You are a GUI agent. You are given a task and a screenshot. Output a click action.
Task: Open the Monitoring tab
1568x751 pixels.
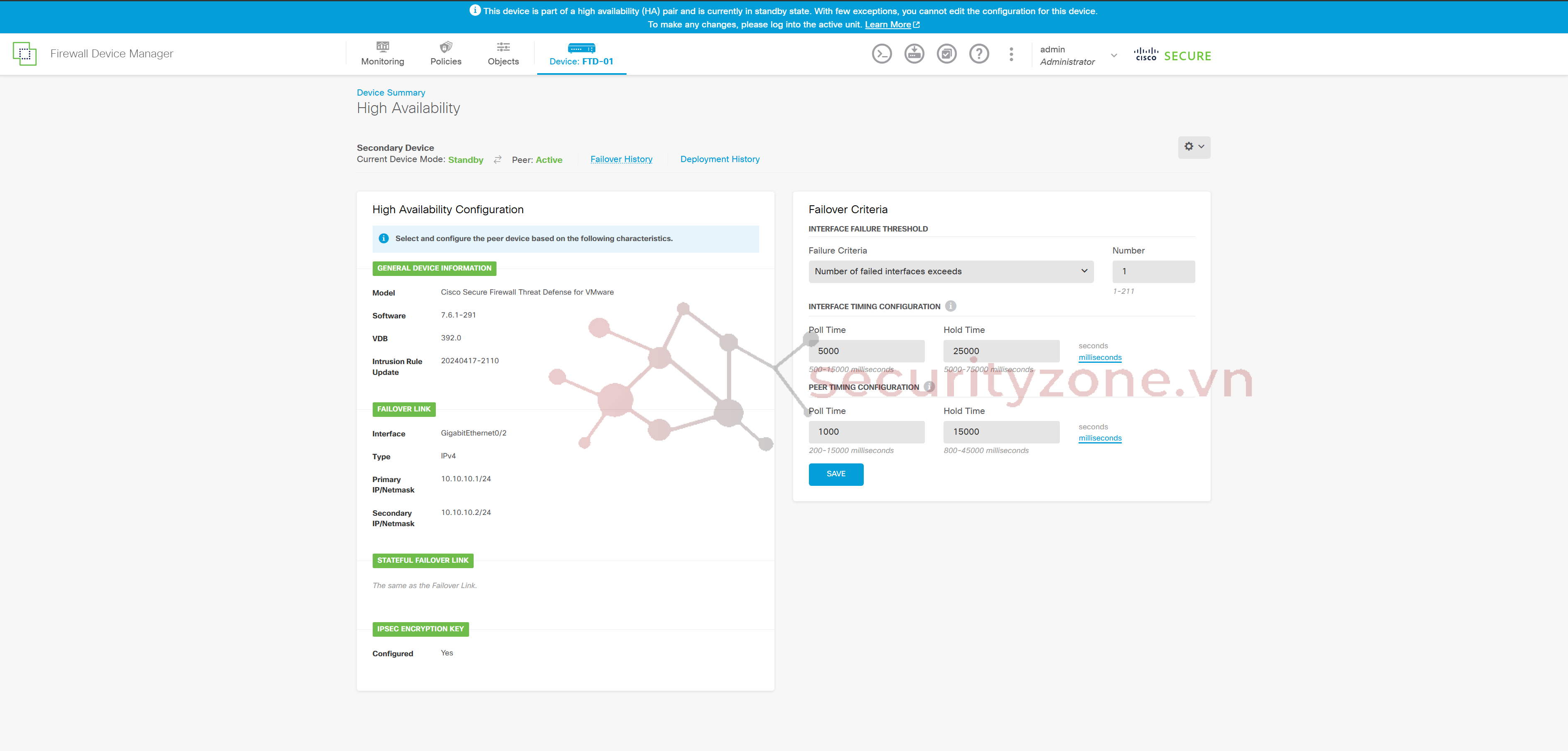coord(382,54)
